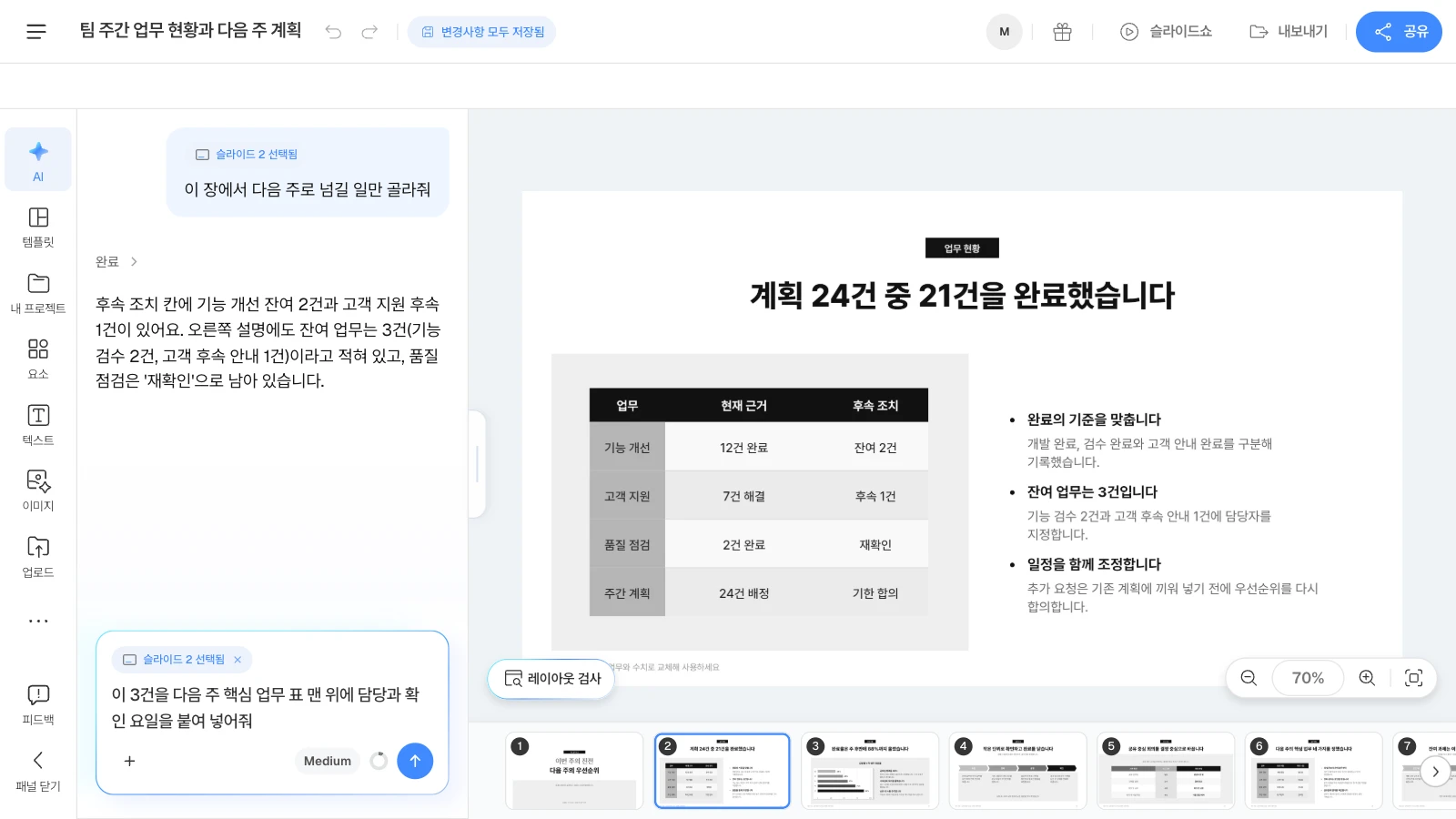Image resolution: width=1456 pixels, height=819 pixels.
Task: Click the 품질 점검 table cell
Action: pos(627,545)
